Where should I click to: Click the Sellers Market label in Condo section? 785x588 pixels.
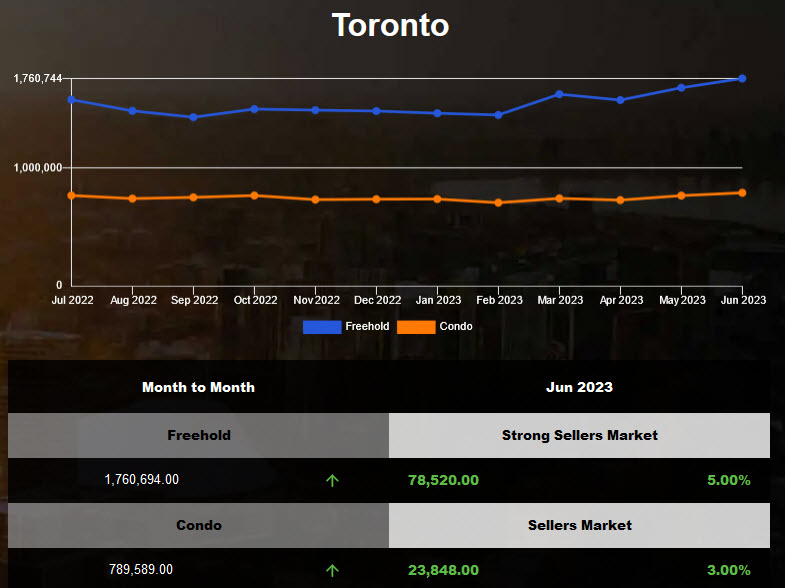coord(579,525)
